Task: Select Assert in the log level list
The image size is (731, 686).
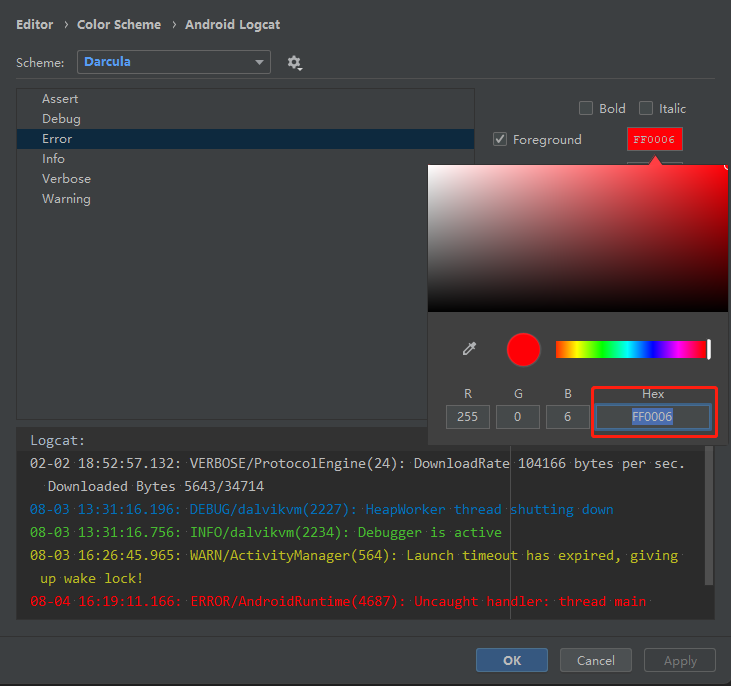Action: click(x=245, y=99)
